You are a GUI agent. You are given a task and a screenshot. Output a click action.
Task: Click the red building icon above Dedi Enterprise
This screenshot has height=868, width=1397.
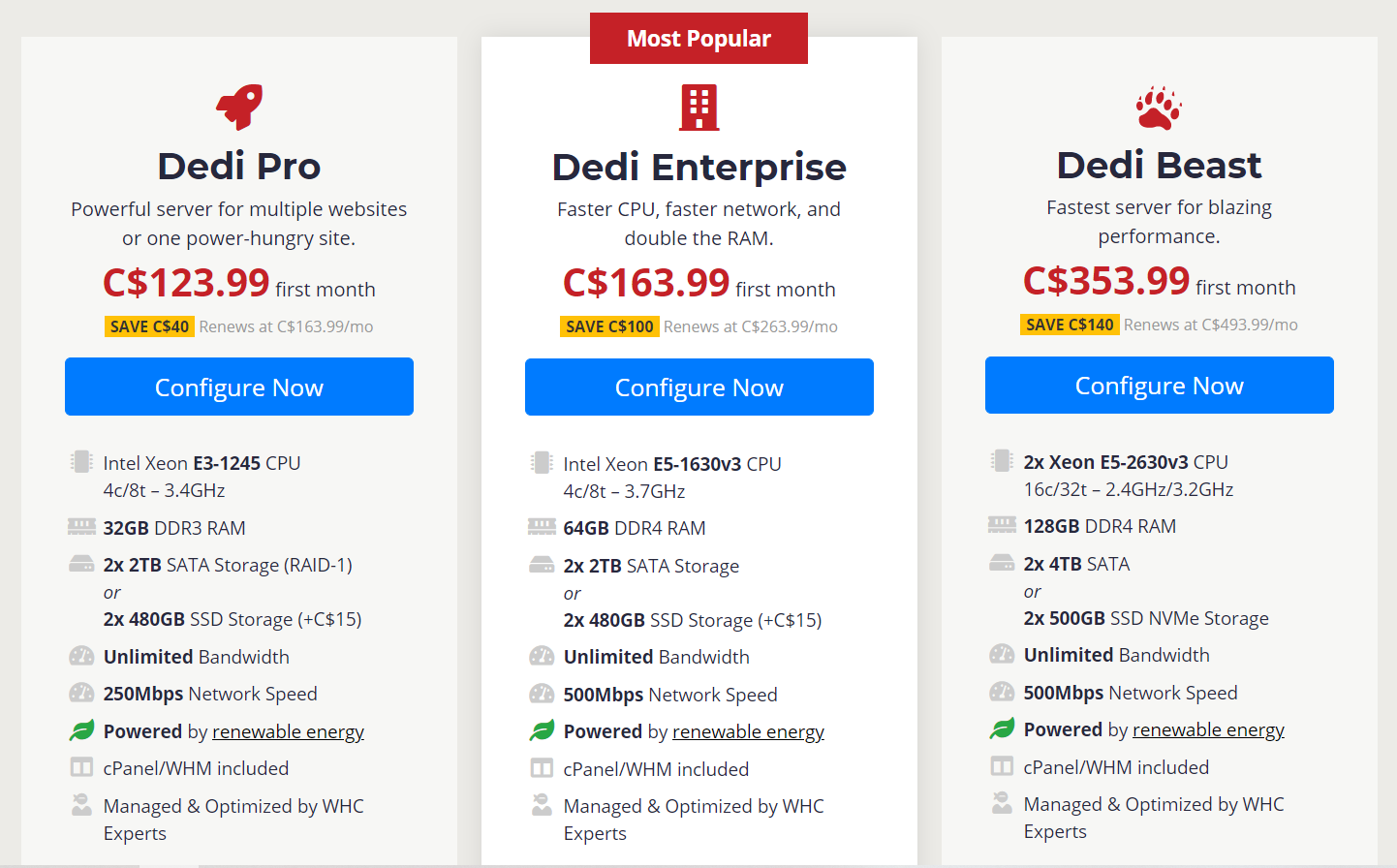point(699,108)
